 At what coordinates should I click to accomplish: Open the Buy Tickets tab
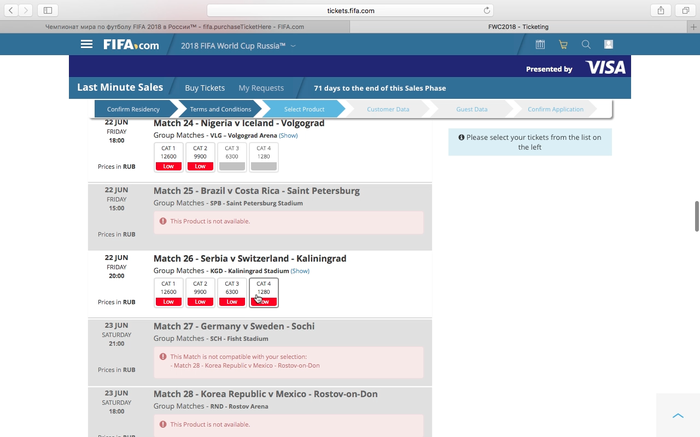point(205,88)
